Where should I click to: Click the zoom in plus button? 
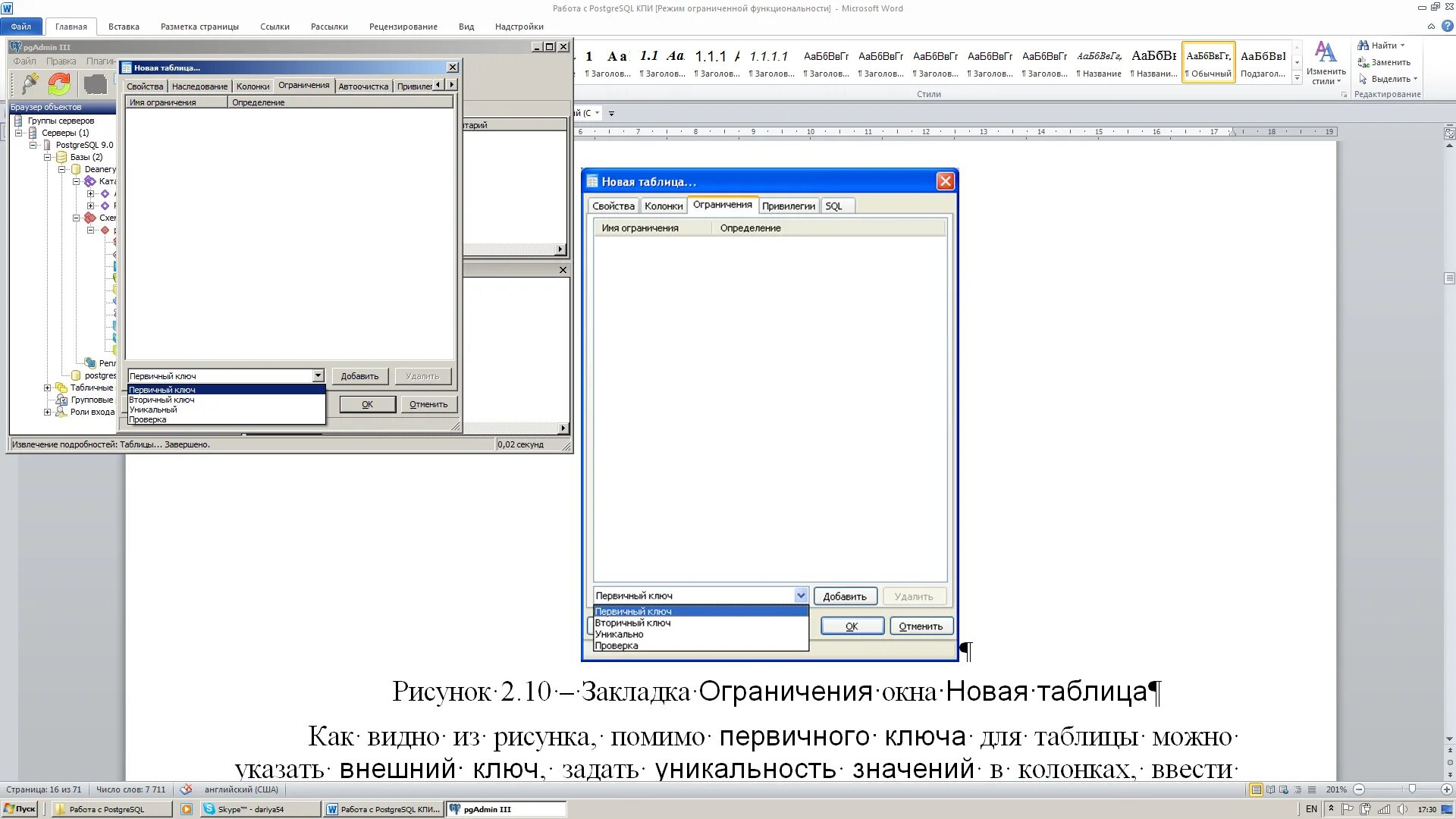point(1446,789)
